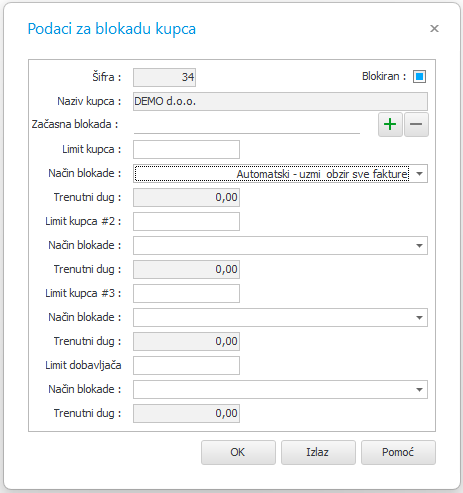The height and width of the screenshot is (493, 463).
Task: Open the first Način blokade dropdown arrow
Action: tap(420, 174)
